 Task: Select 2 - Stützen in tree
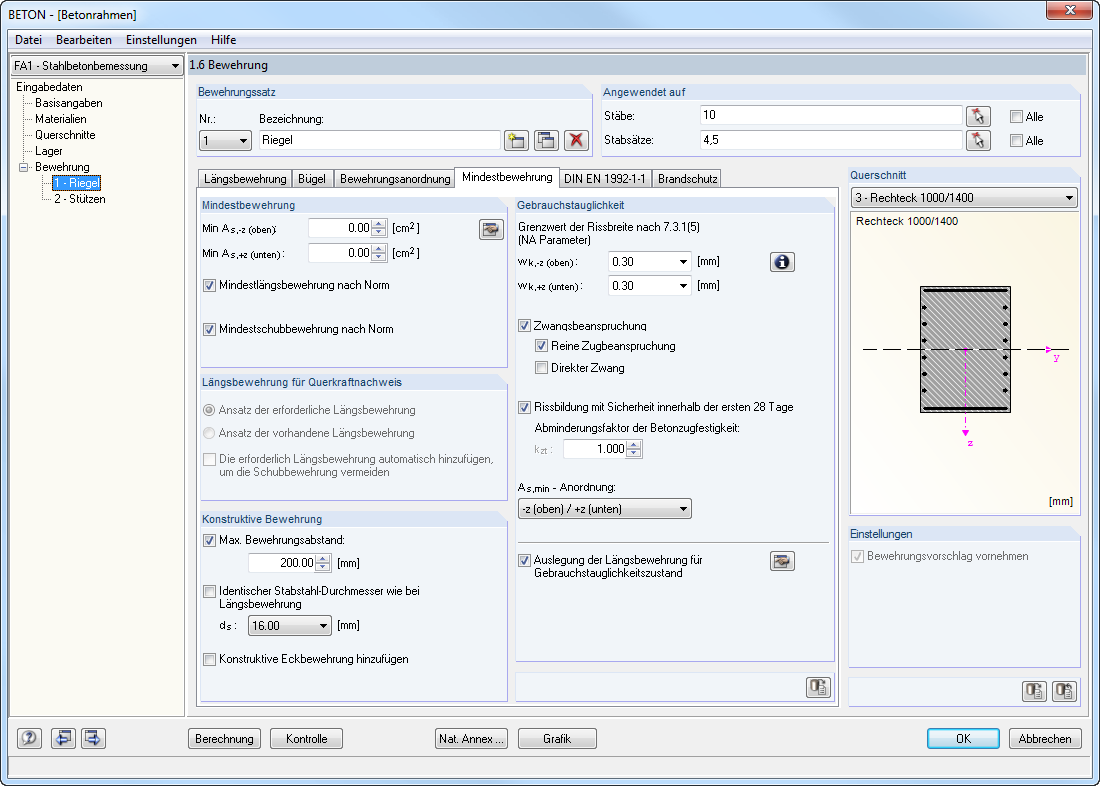pyautogui.click(x=80, y=199)
